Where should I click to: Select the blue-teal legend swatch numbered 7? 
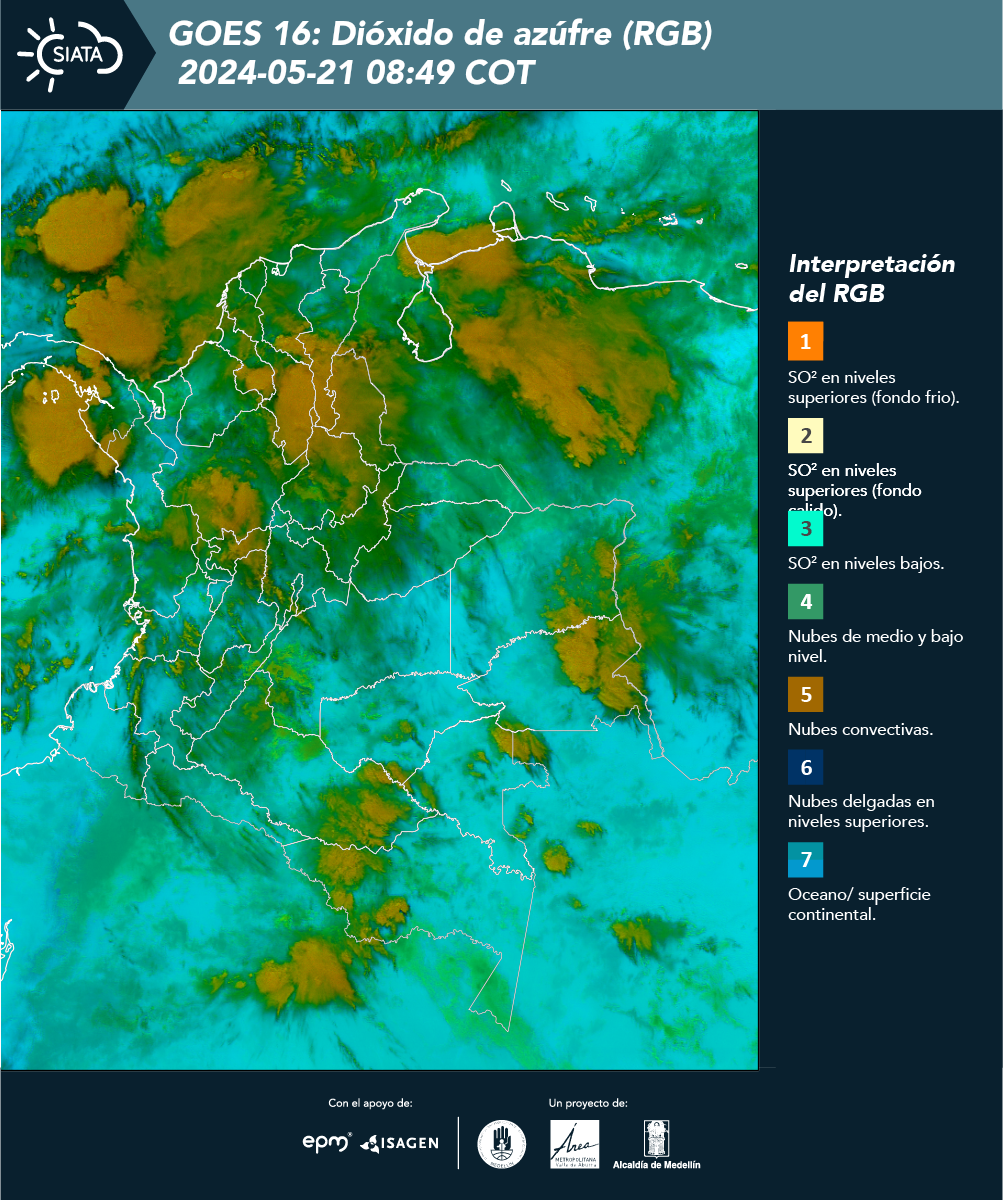pyautogui.click(x=805, y=860)
